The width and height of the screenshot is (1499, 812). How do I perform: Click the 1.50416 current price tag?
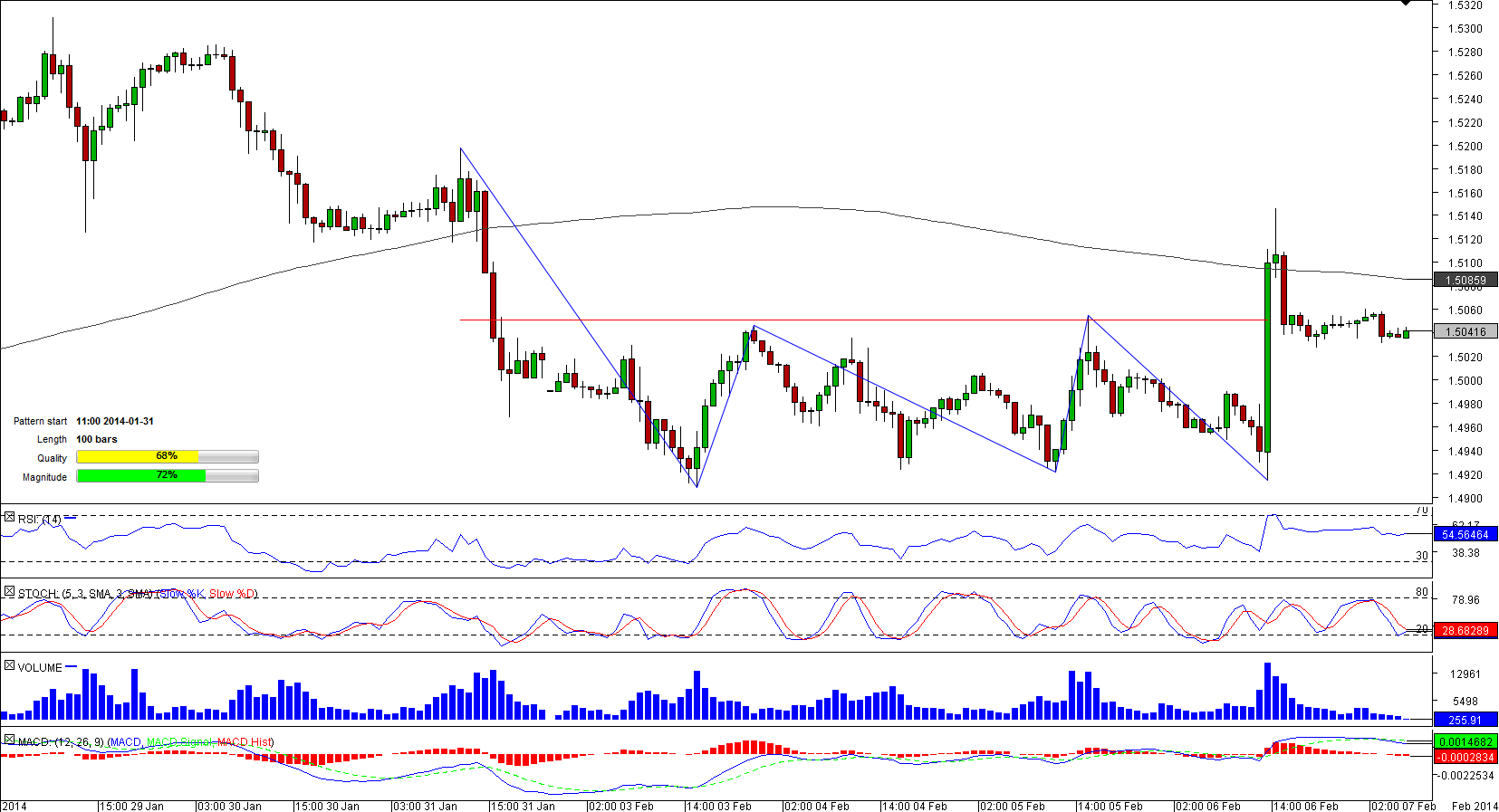point(1465,332)
